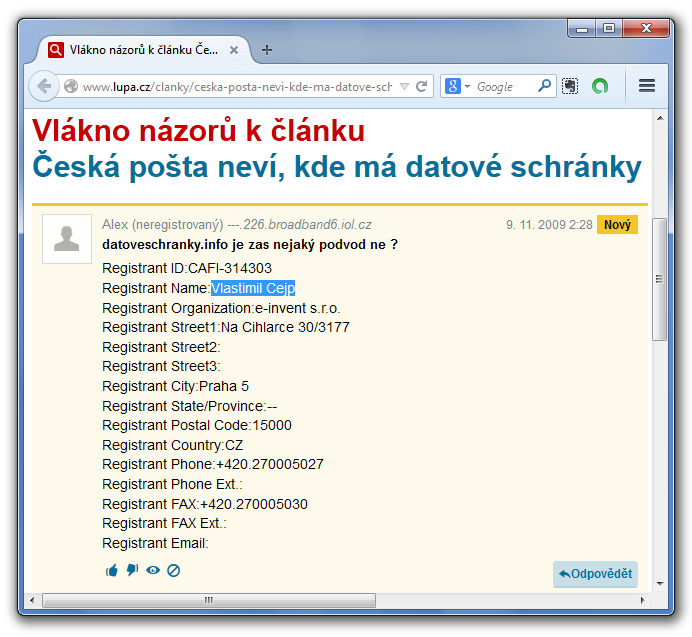Click the comment title datoveschranky.info
Image resolution: width=692 pixels, height=637 pixels.
(x=249, y=245)
